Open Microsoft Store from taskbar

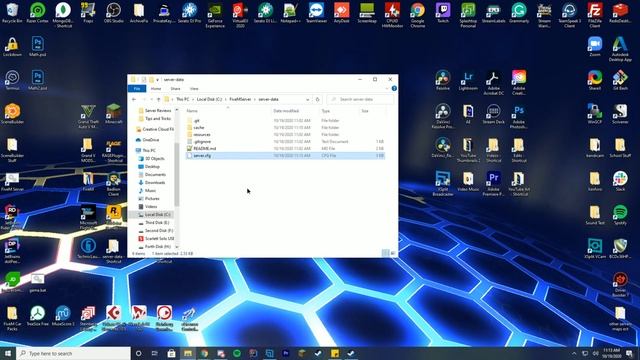(171, 353)
